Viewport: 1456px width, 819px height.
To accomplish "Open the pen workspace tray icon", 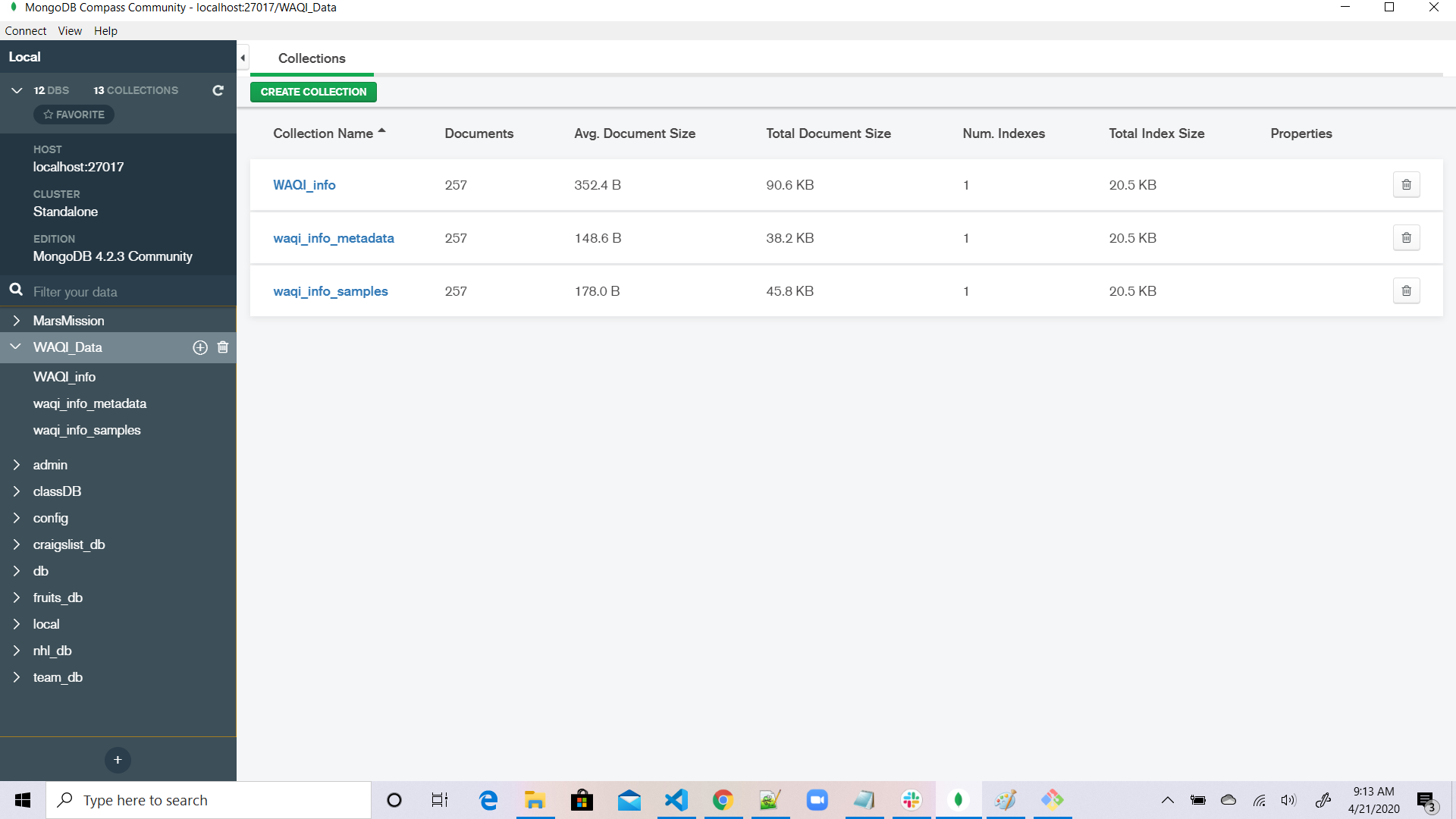I will 1323,800.
